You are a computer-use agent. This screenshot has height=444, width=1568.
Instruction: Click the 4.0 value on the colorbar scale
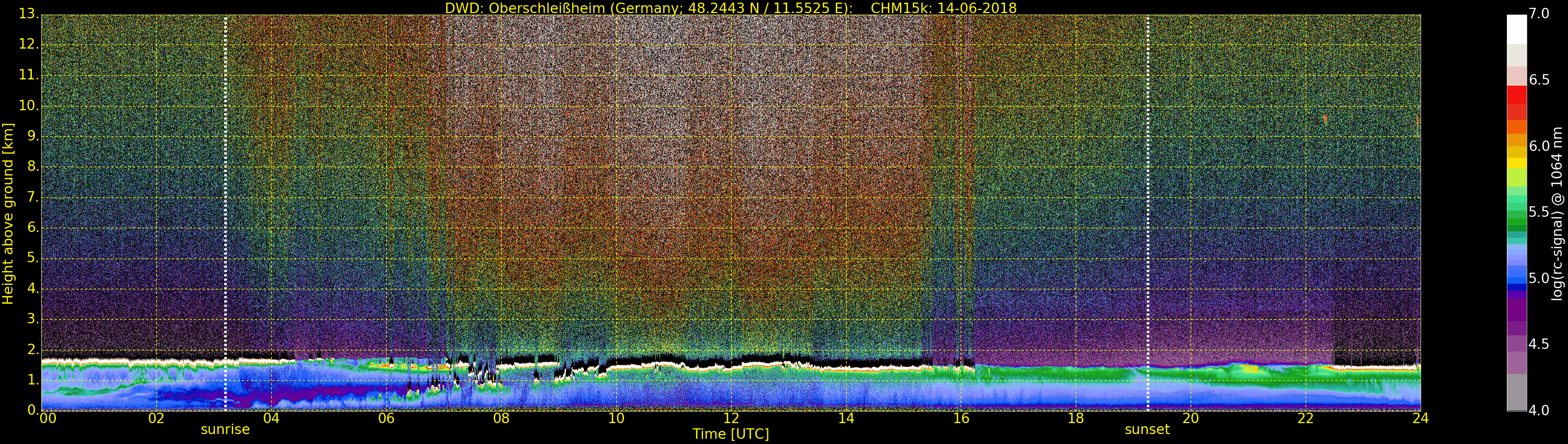[x=1539, y=411]
